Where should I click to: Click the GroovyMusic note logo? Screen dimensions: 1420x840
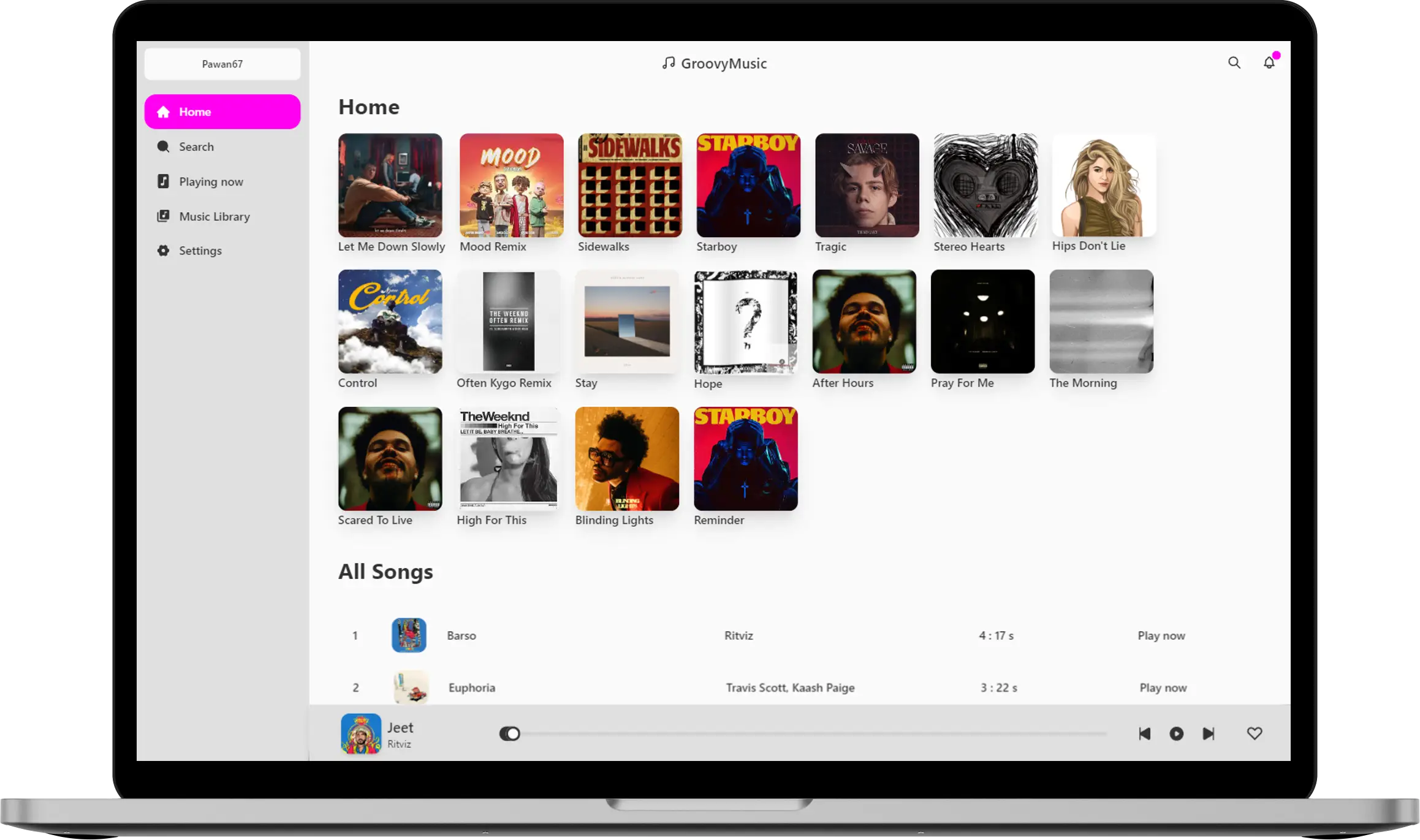click(x=668, y=63)
